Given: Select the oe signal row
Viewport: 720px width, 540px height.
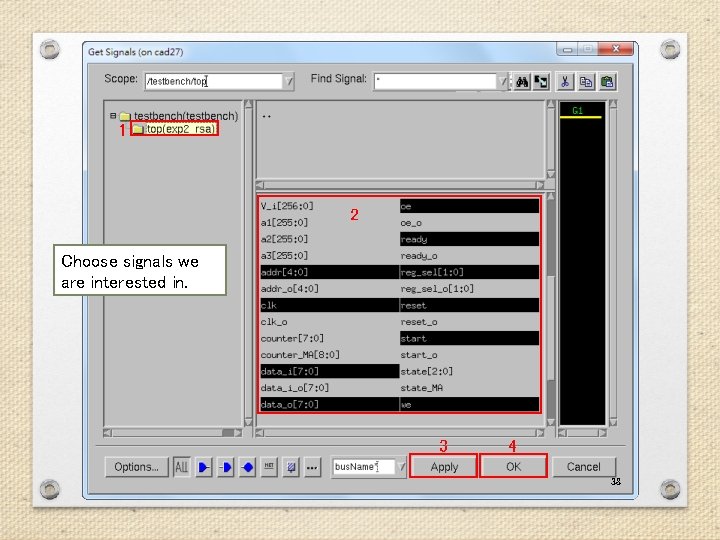Looking at the screenshot, I should point(469,206).
